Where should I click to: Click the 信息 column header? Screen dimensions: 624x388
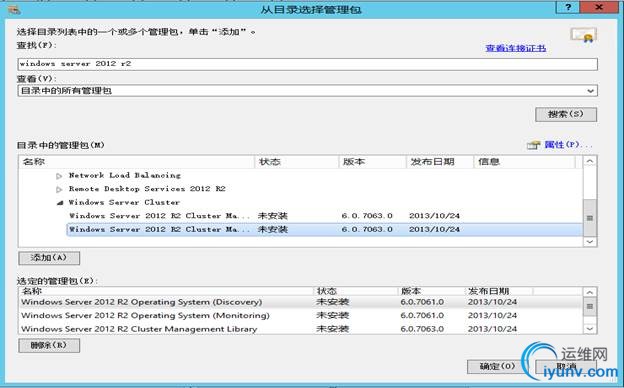tap(525, 162)
